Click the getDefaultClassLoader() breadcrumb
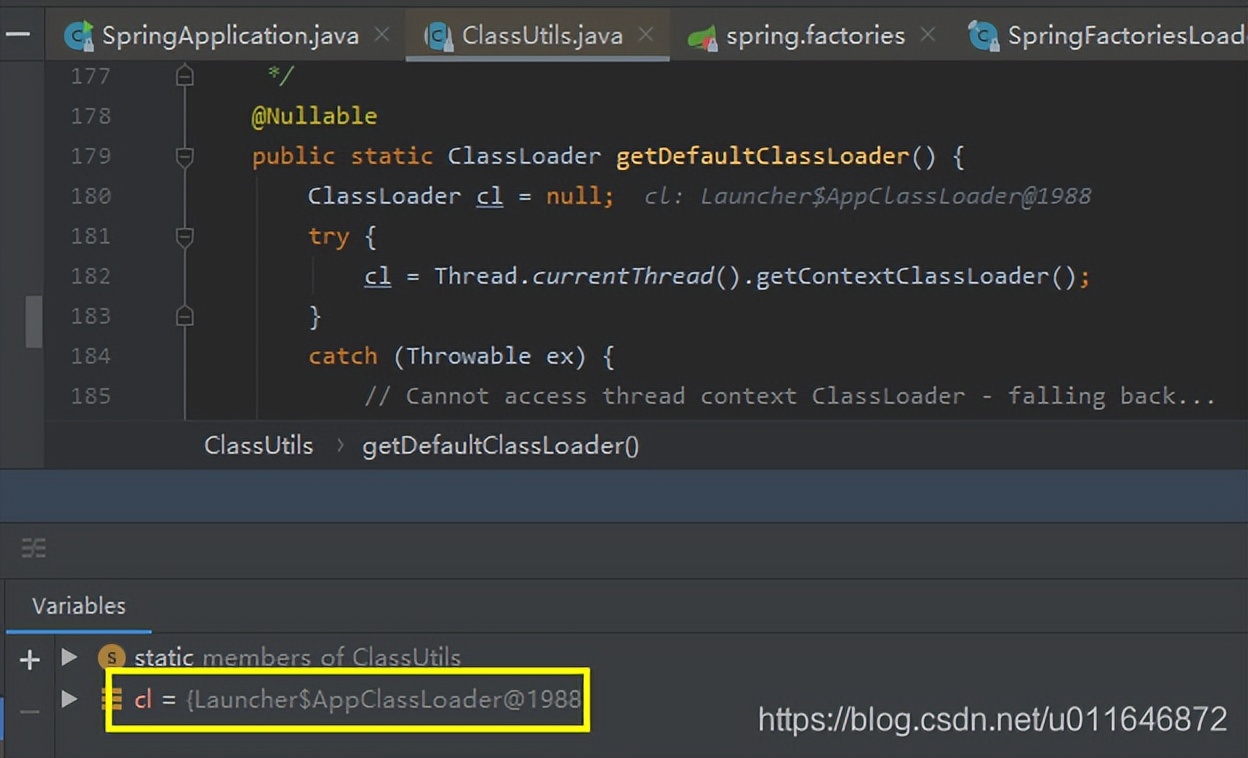Viewport: 1248px width, 758px height. point(500,446)
